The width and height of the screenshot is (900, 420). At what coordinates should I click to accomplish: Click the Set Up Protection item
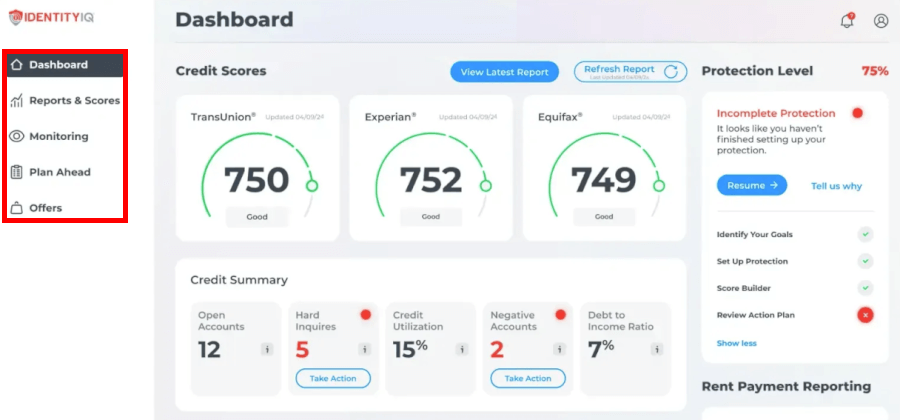[795, 261]
